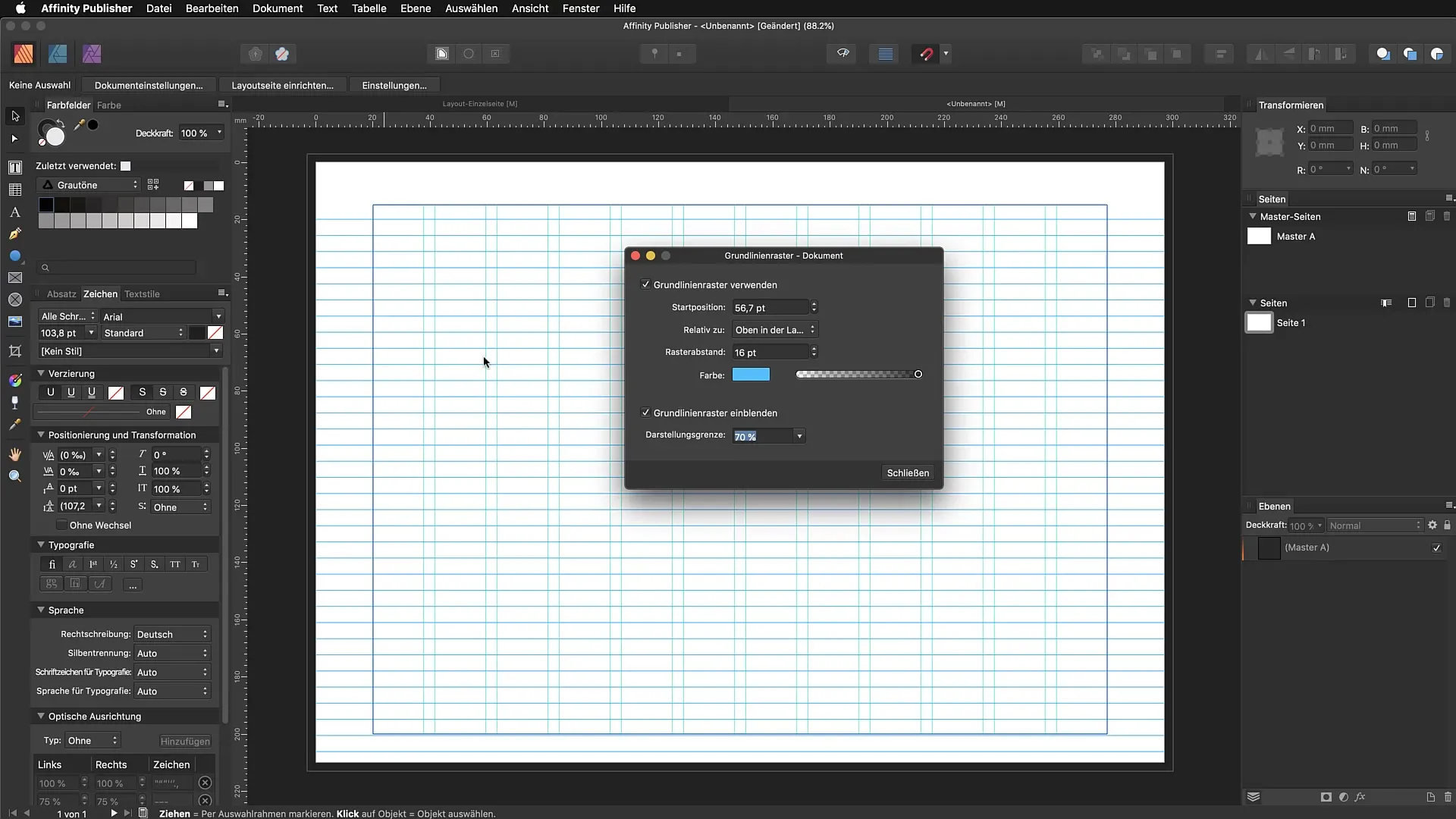Image resolution: width=1456 pixels, height=819 pixels.
Task: Switch to Publisher persona icon
Action: (x=24, y=54)
